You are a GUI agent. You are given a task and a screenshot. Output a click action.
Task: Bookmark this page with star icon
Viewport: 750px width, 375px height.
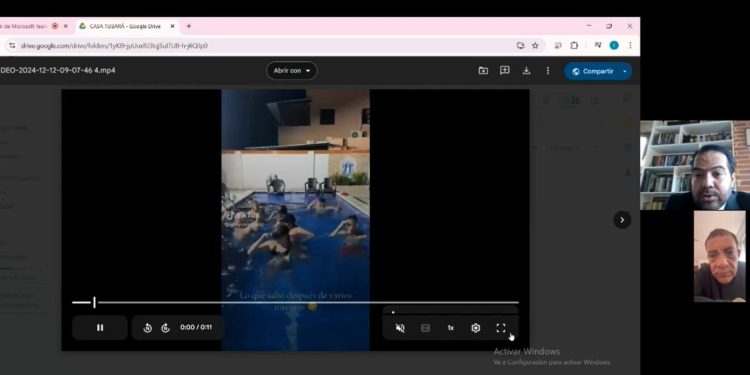[535, 45]
